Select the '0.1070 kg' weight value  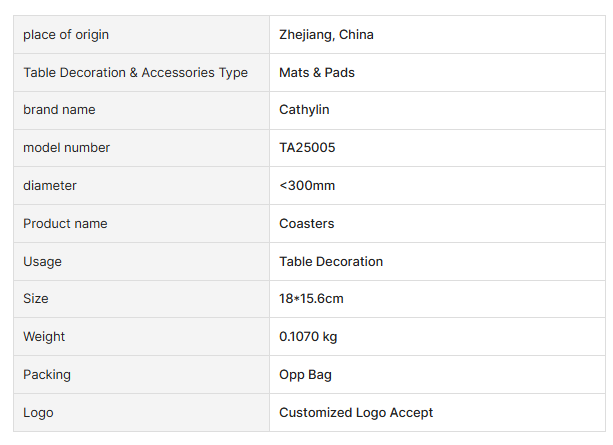[x=308, y=337]
